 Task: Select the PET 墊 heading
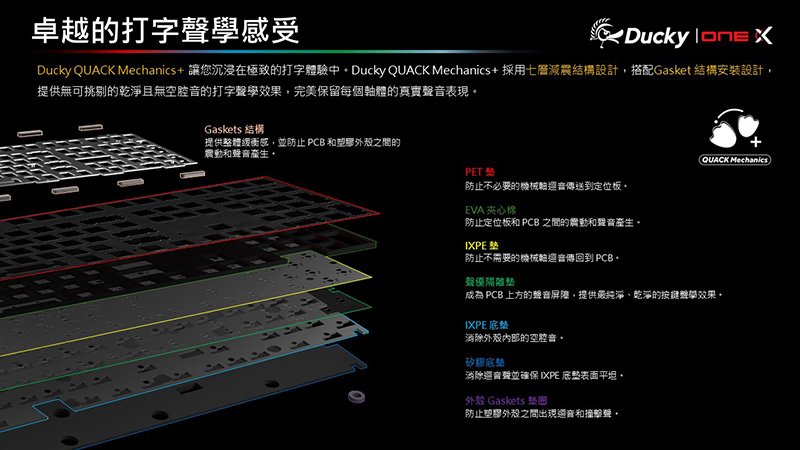[x=480, y=172]
